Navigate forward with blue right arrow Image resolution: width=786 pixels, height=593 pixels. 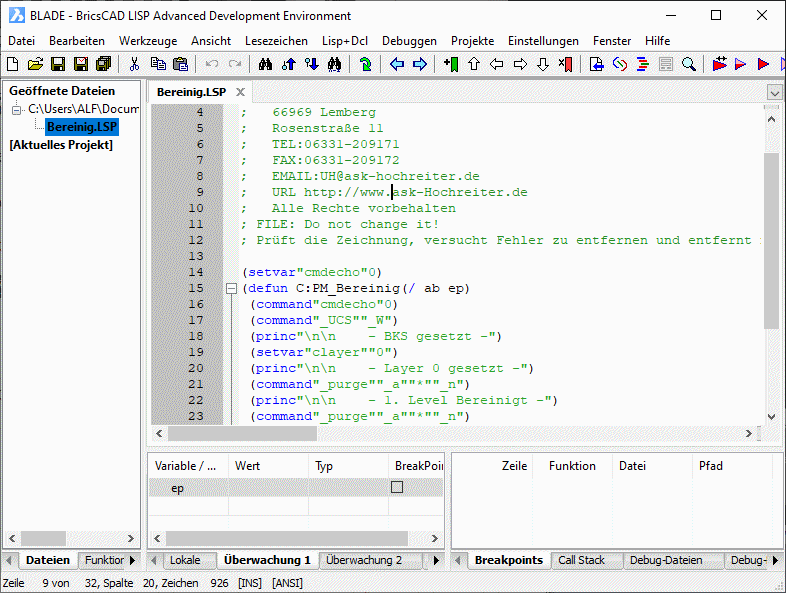click(420, 64)
